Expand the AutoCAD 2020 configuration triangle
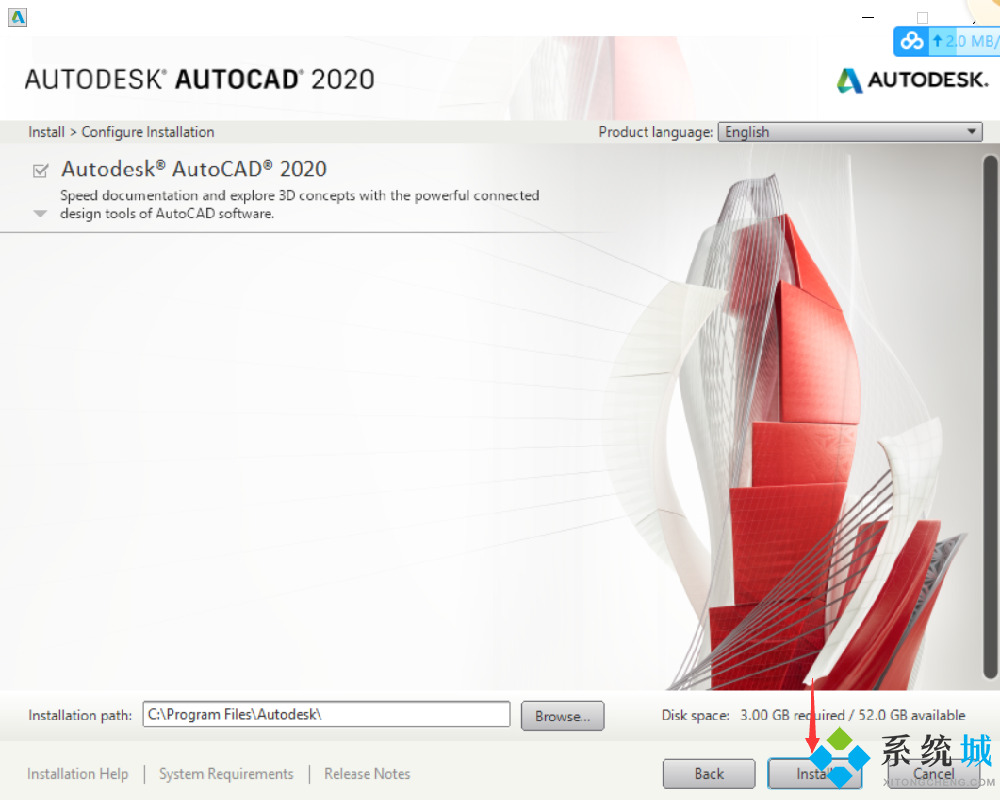The width and height of the screenshot is (1000, 800). pyautogui.click(x=40, y=213)
